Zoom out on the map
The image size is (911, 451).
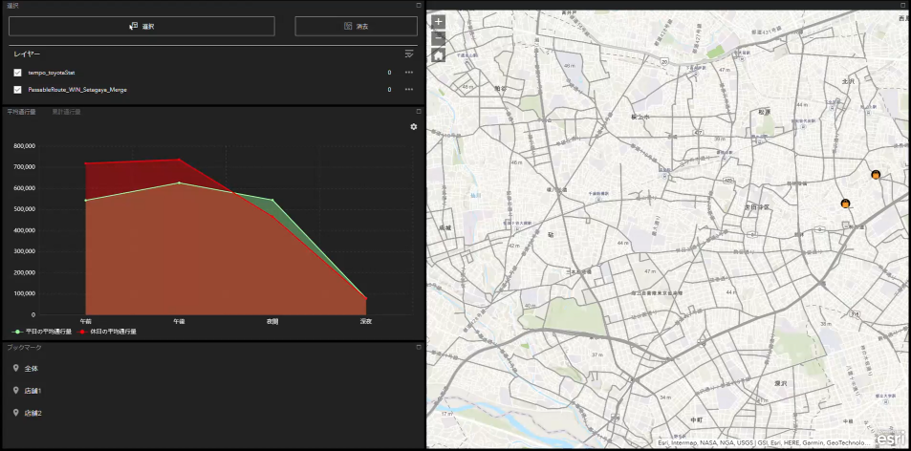439,38
